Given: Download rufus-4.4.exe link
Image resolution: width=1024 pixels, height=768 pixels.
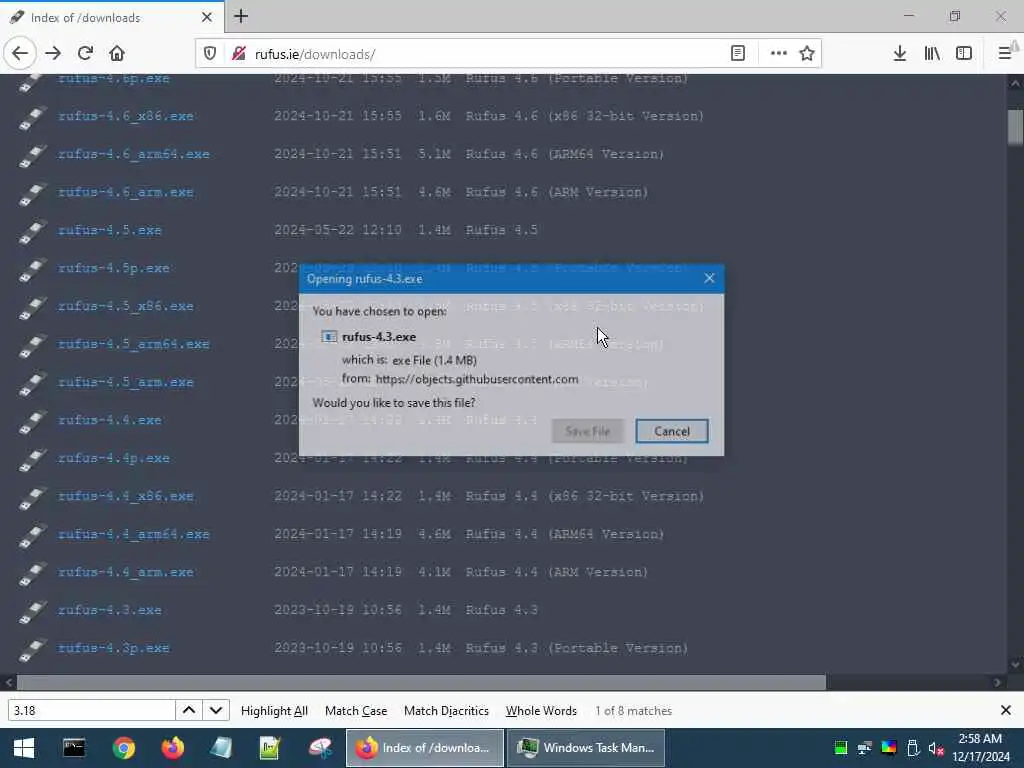Looking at the screenshot, I should point(110,420).
